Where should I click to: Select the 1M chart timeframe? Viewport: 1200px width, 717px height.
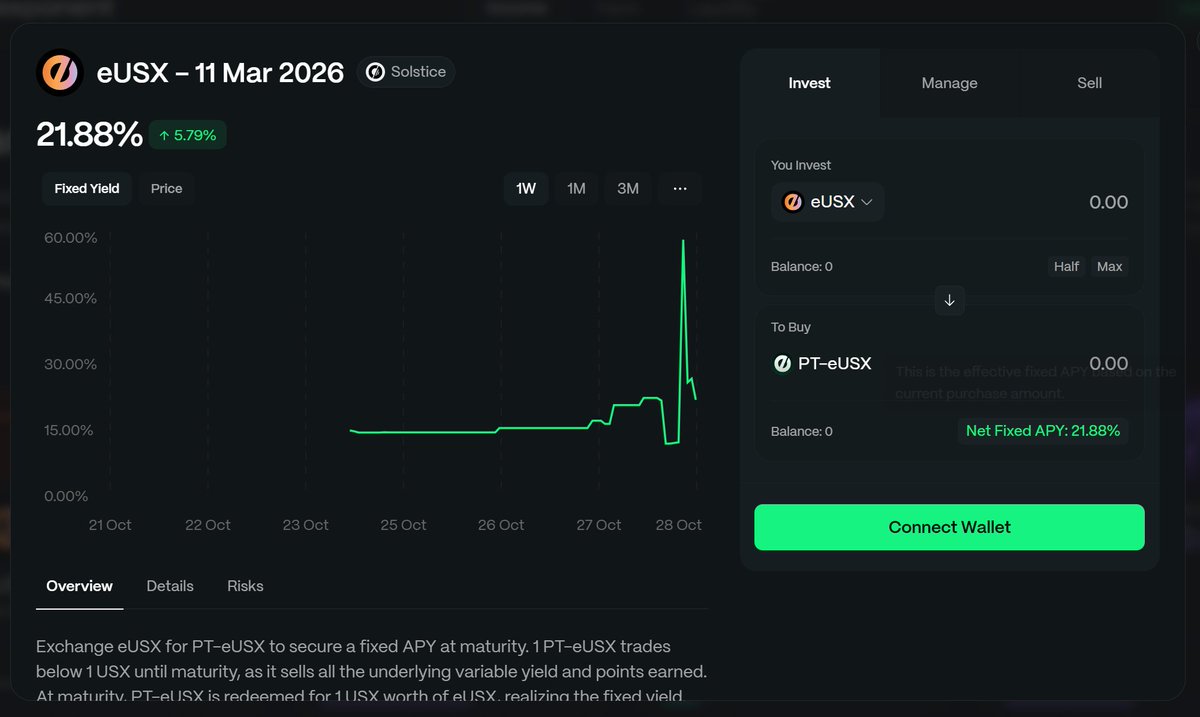[x=576, y=188]
